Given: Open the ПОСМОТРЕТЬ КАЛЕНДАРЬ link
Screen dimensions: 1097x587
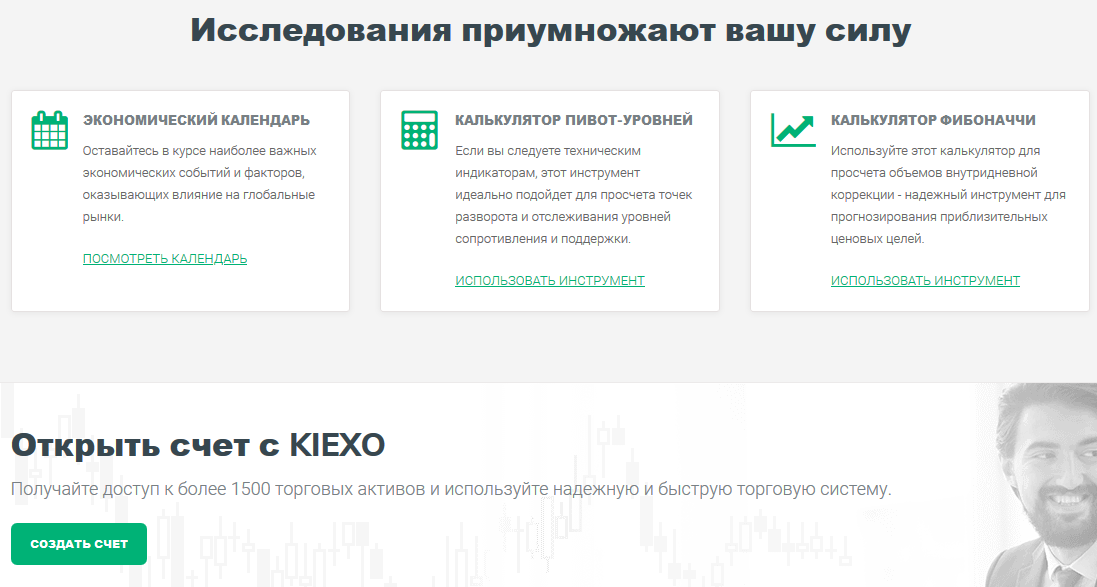Looking at the screenshot, I should [x=165, y=258].
